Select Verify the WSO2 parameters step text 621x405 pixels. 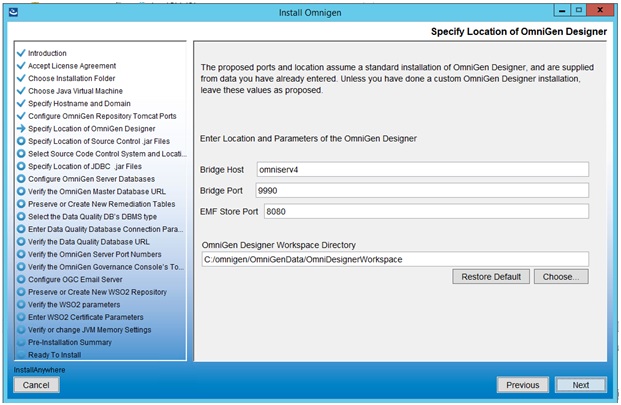click(x=74, y=305)
